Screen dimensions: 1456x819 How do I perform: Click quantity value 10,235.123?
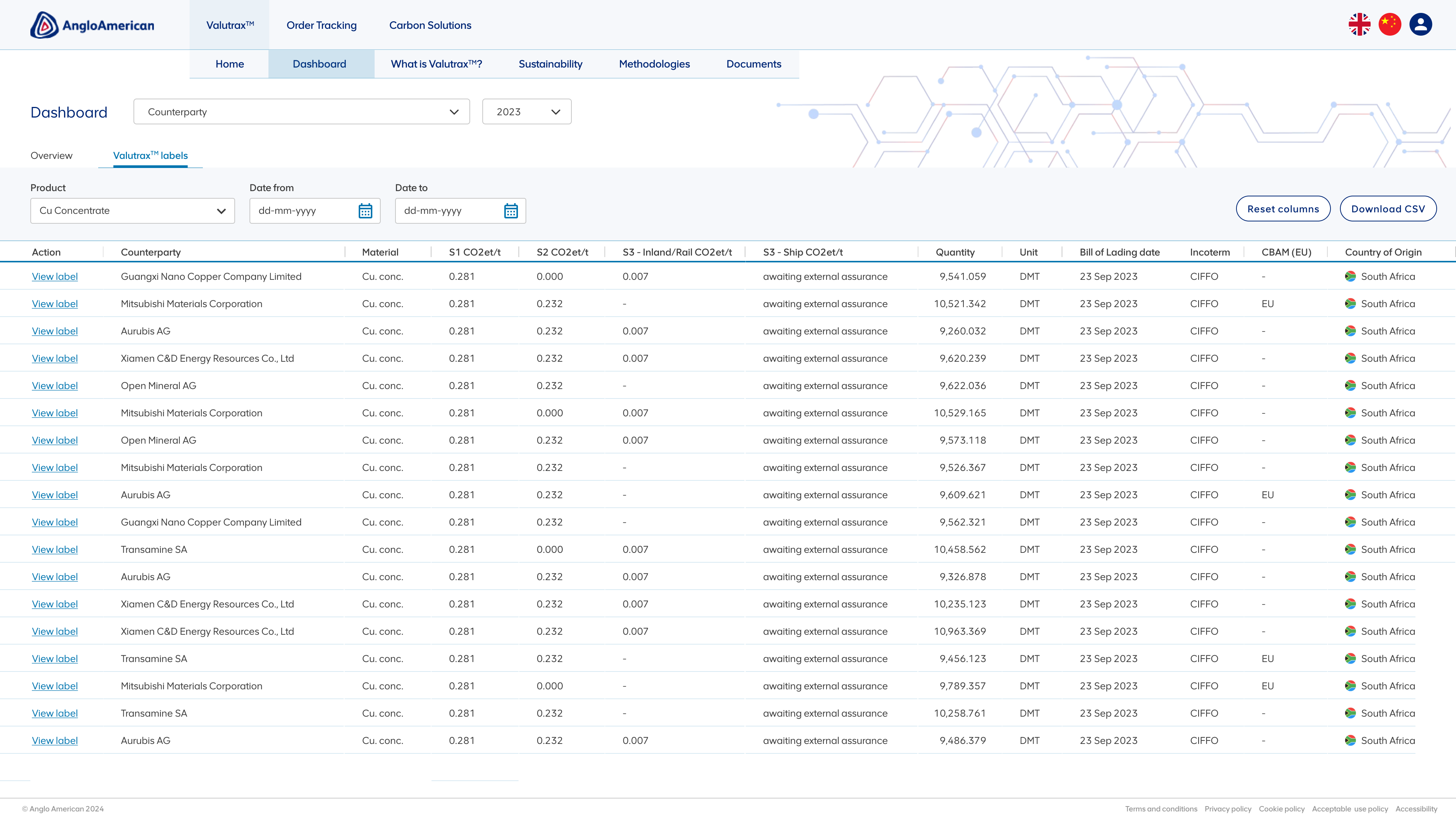click(960, 604)
